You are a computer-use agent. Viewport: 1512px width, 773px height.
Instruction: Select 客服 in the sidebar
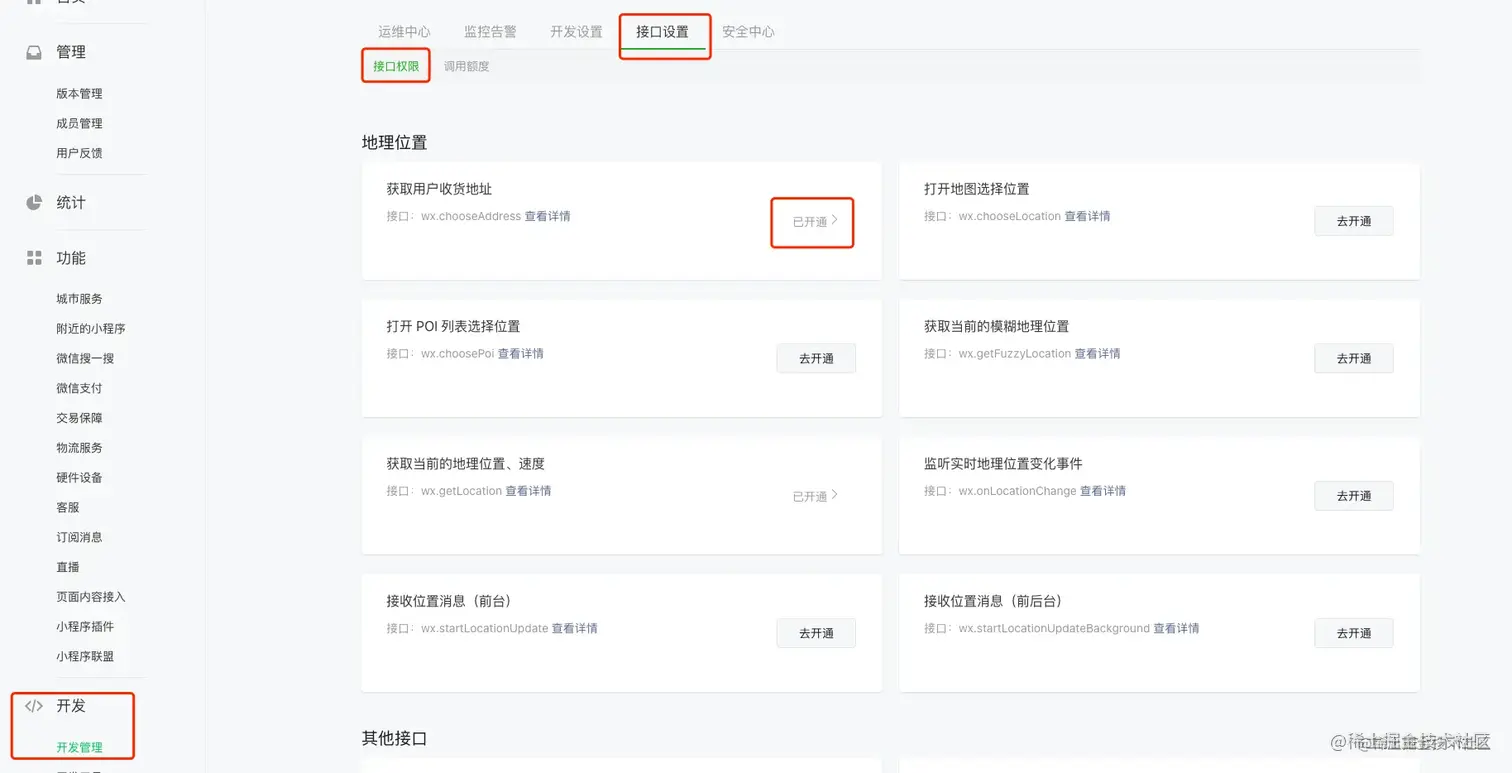[x=68, y=508]
